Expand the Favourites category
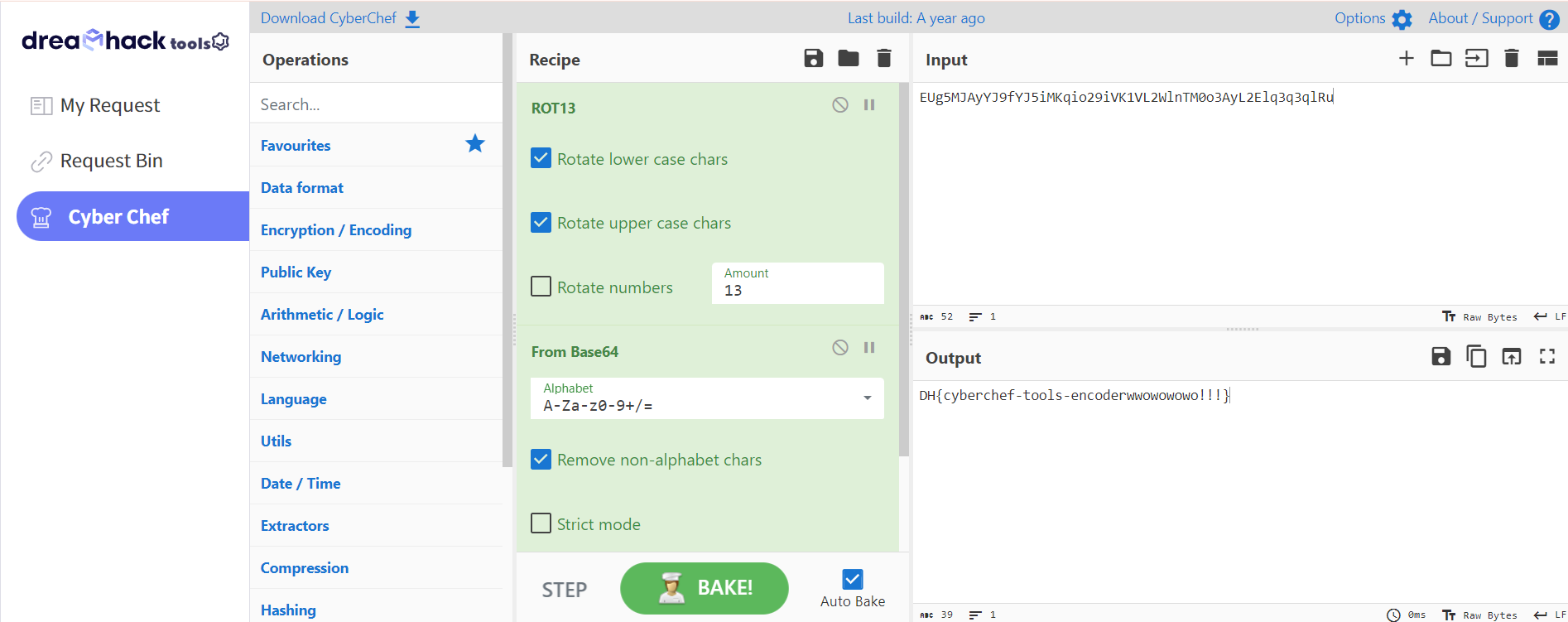The image size is (1568, 622). 377,145
